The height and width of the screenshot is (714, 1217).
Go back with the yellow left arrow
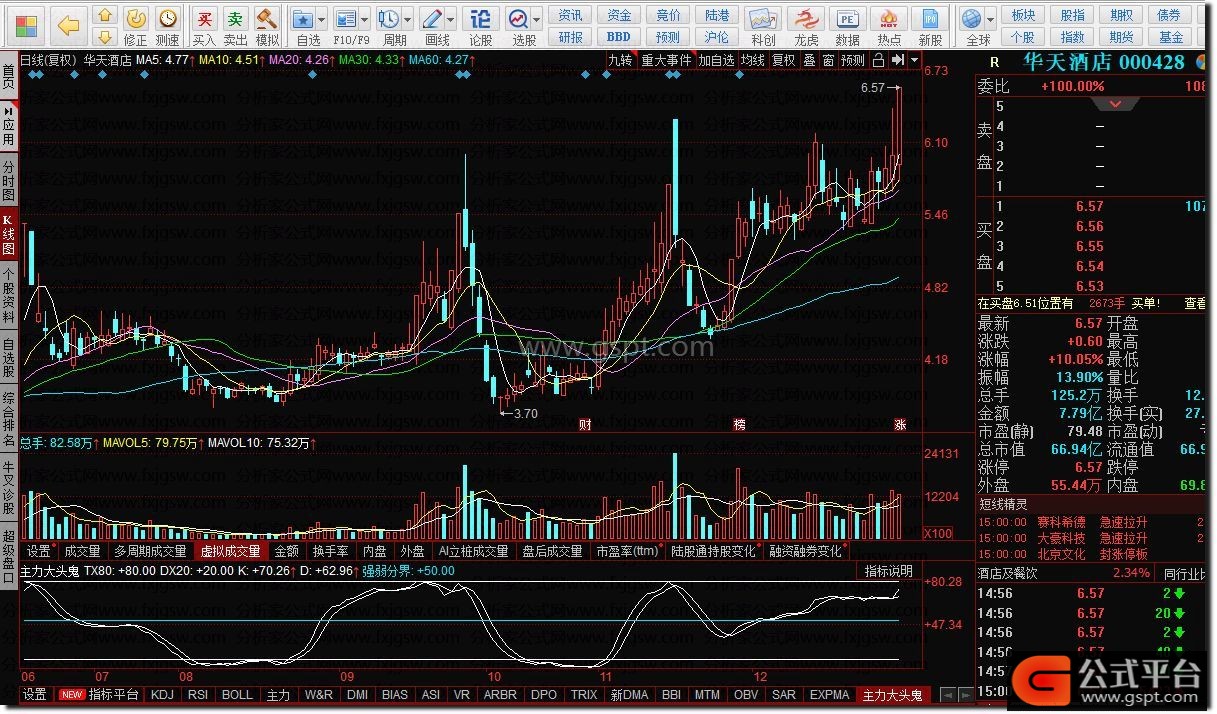pyautogui.click(x=68, y=24)
